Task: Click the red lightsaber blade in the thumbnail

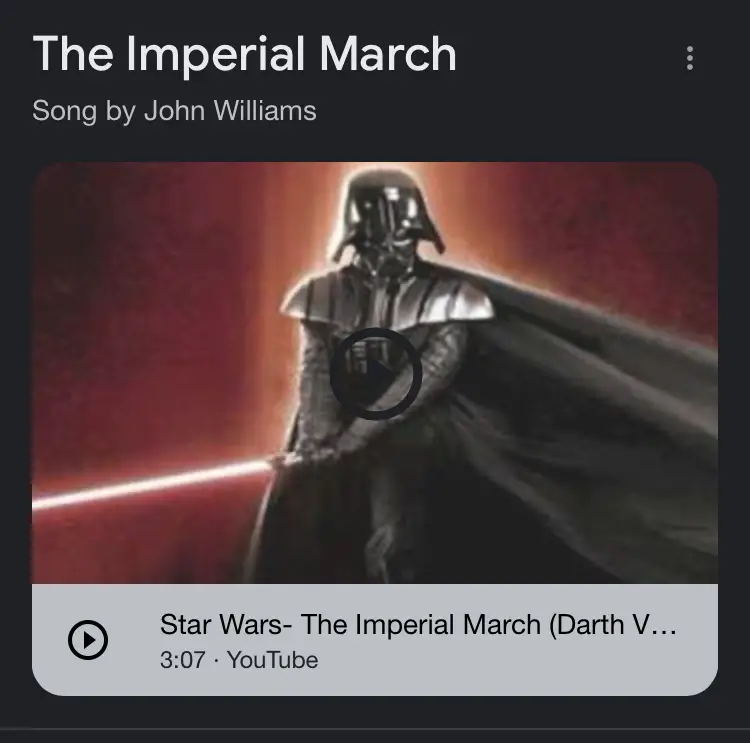Action: tap(153, 483)
